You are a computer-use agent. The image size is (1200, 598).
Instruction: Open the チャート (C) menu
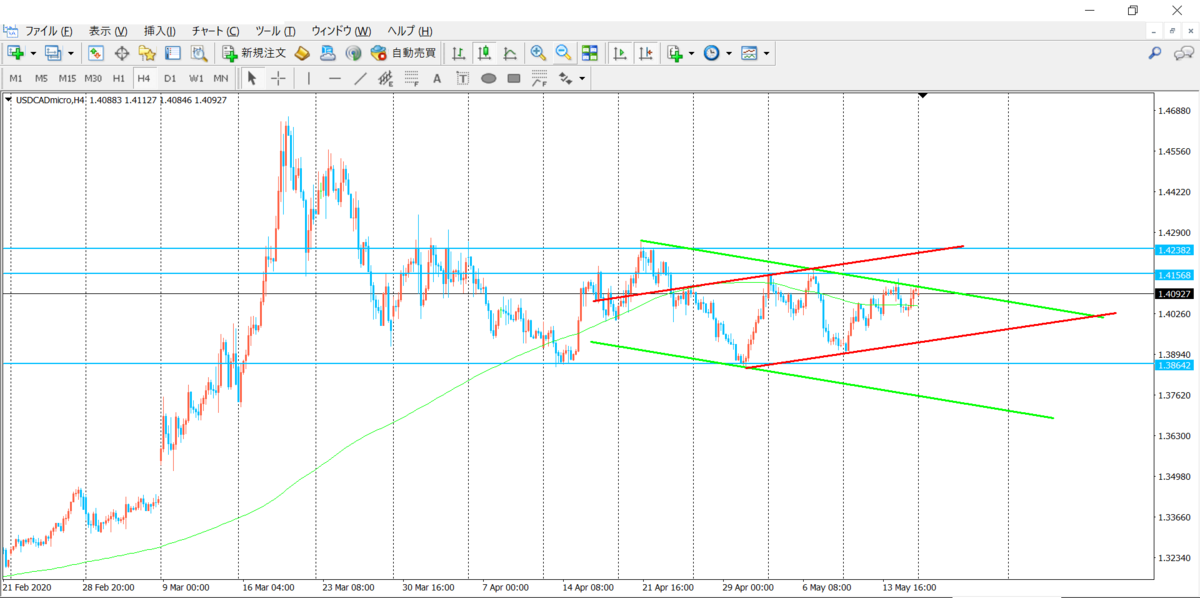pos(215,31)
